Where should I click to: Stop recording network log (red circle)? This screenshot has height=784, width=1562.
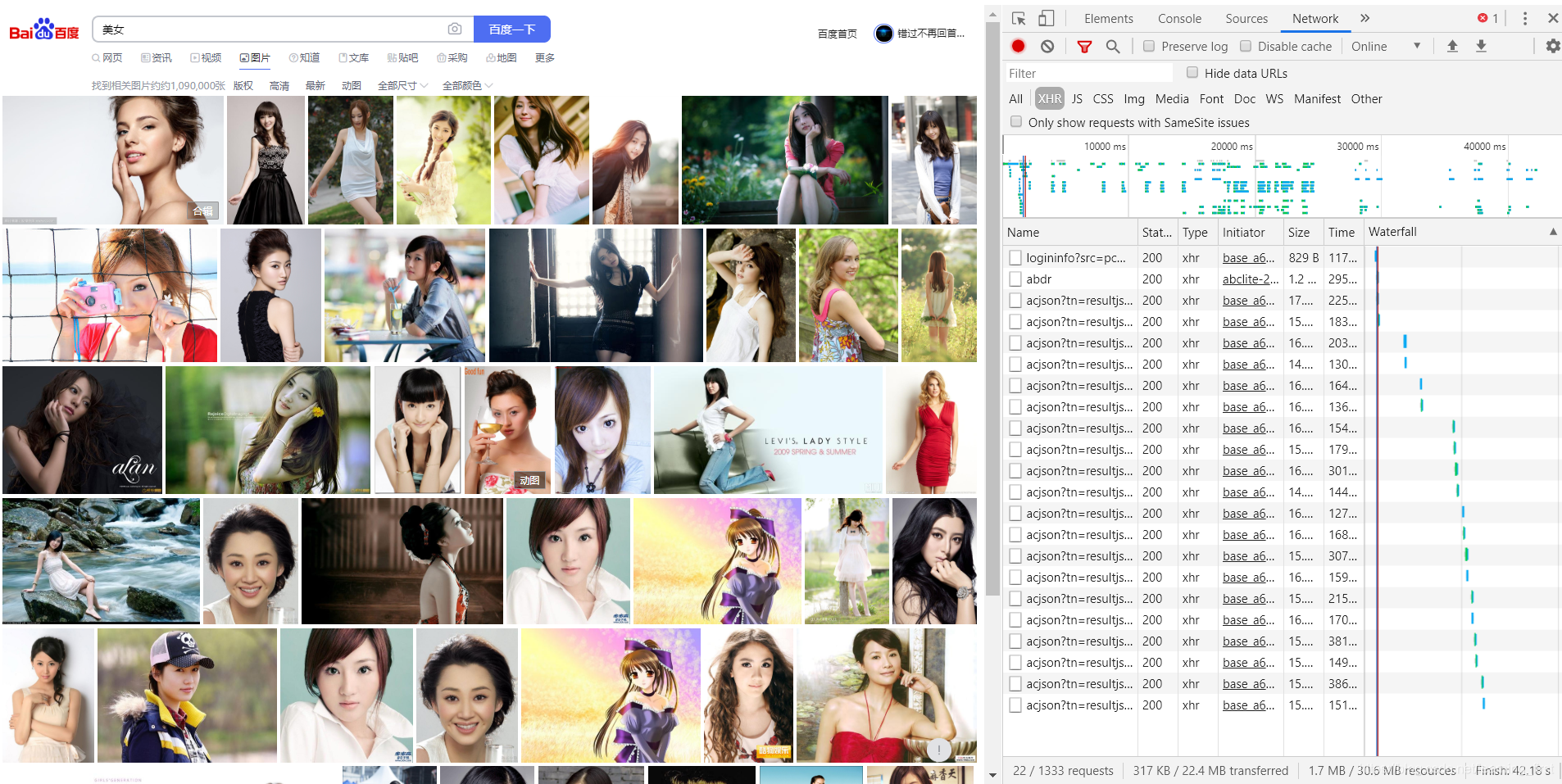pos(1018,47)
